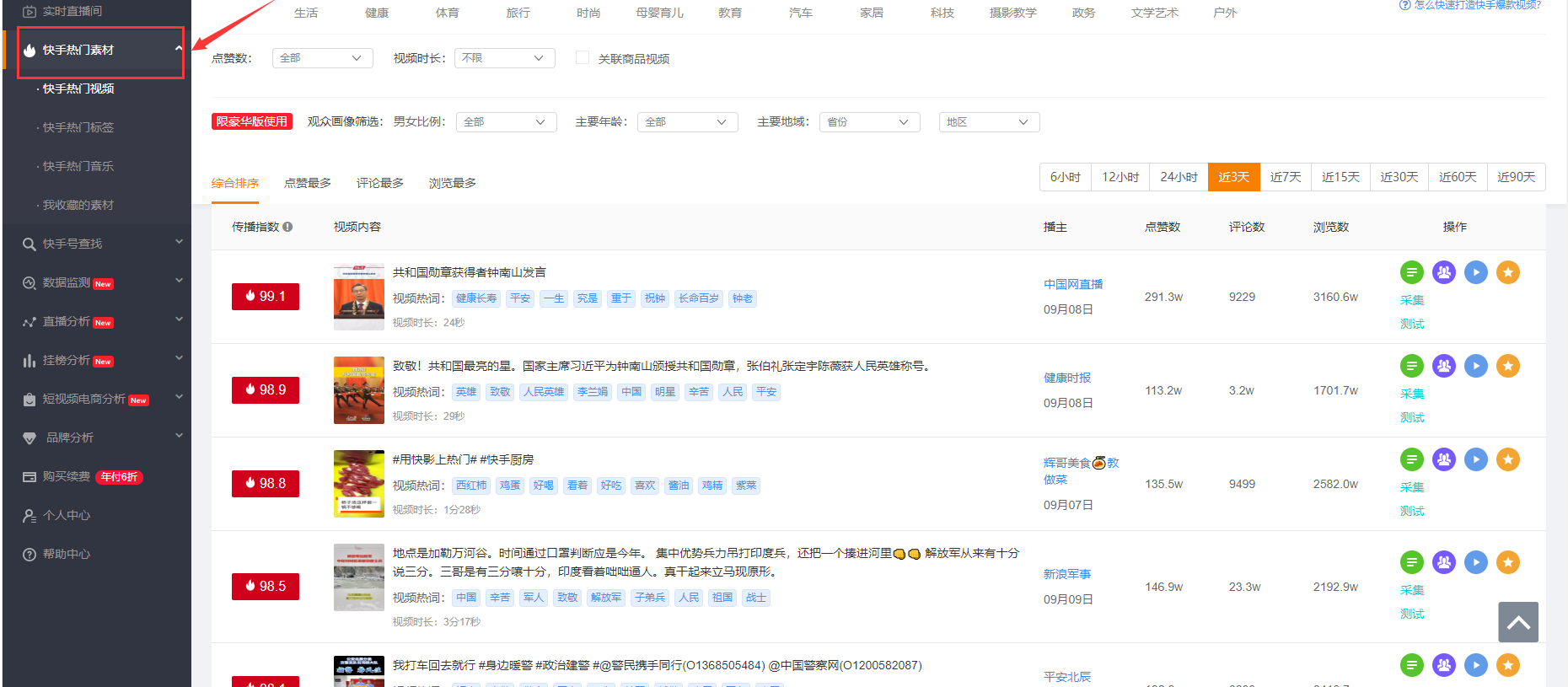Open the 钟南山发言 video thumbnail
This screenshot has width=1568, height=687.
tap(359, 297)
